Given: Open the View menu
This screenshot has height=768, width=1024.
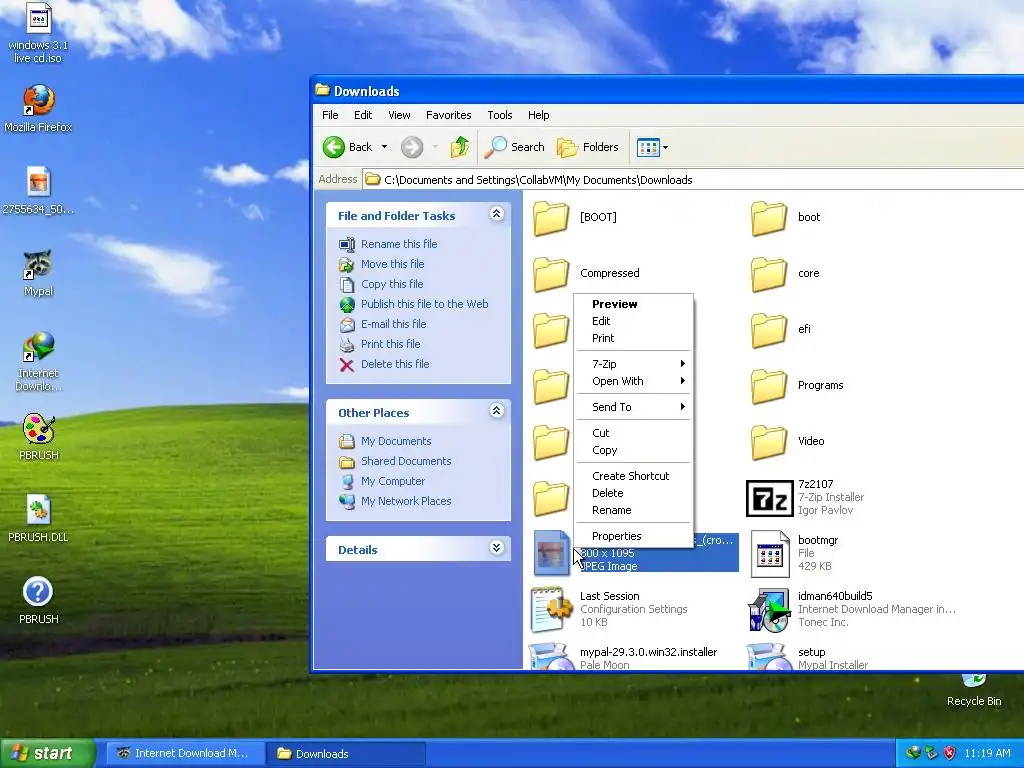Looking at the screenshot, I should coord(399,115).
